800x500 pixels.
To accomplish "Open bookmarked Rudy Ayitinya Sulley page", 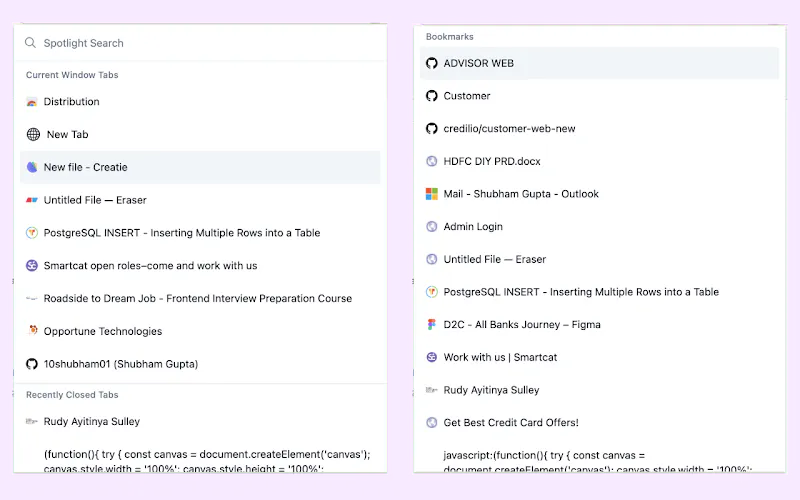I will pyautogui.click(x=599, y=390).
